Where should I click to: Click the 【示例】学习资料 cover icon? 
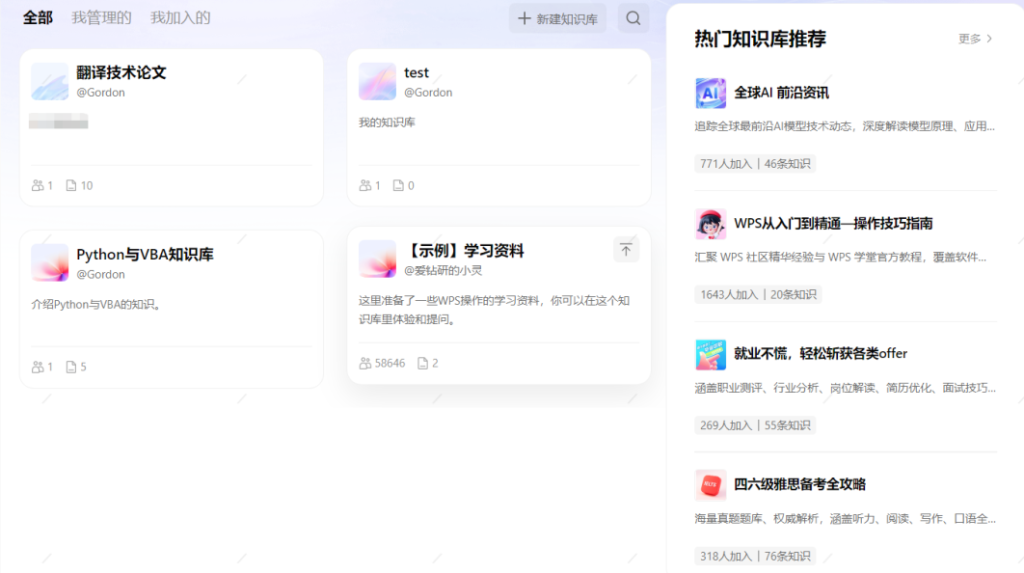pyautogui.click(x=377, y=259)
